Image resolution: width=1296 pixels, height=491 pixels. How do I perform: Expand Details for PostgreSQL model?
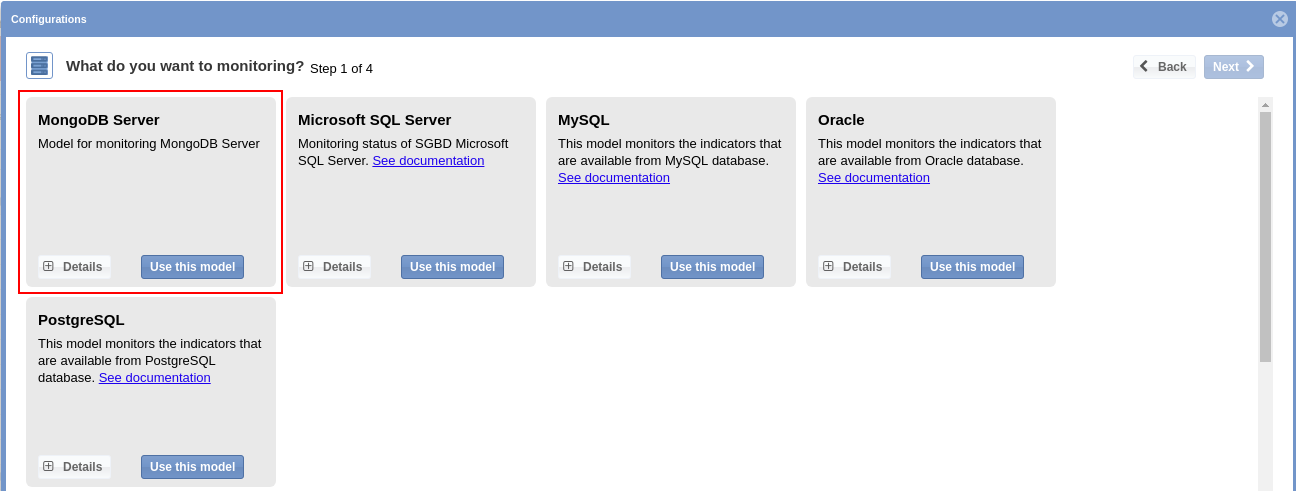coord(74,467)
